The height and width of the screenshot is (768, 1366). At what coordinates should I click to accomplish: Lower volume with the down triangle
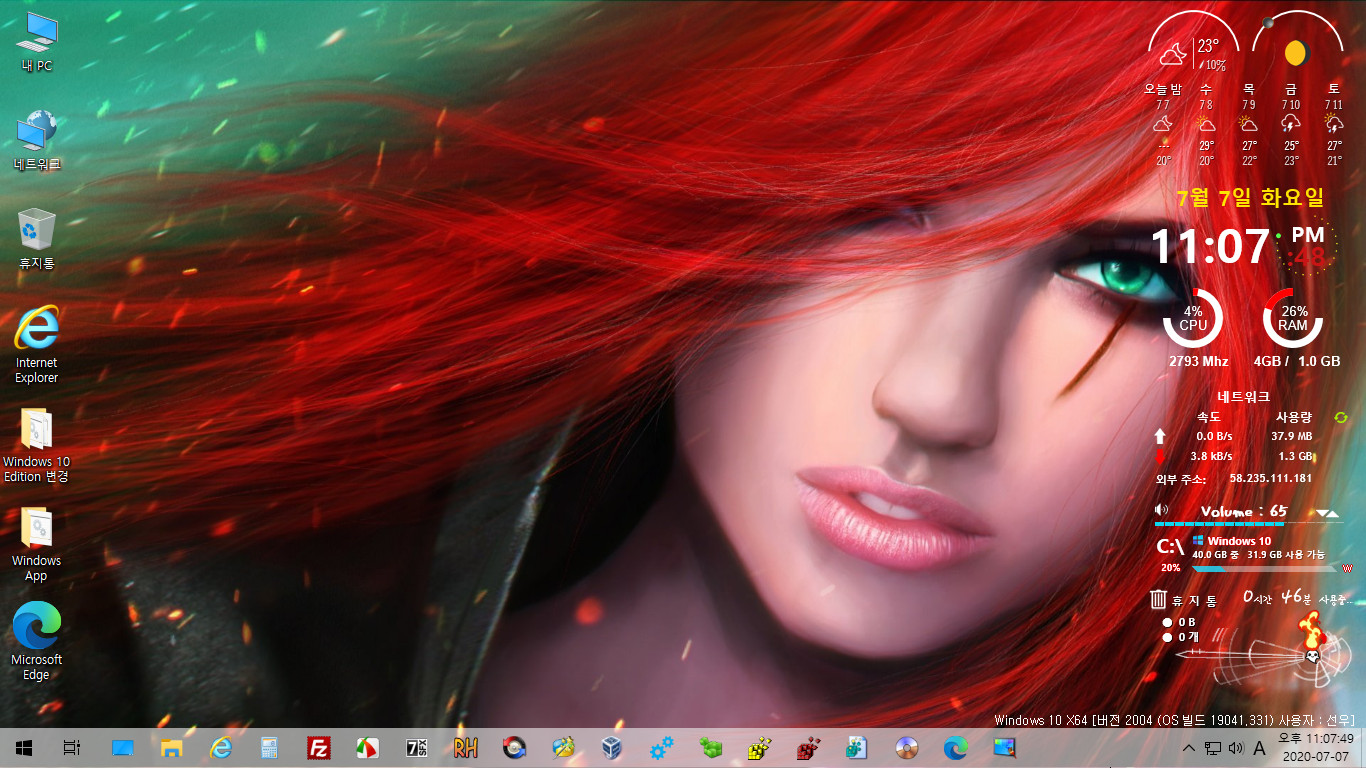1322,513
